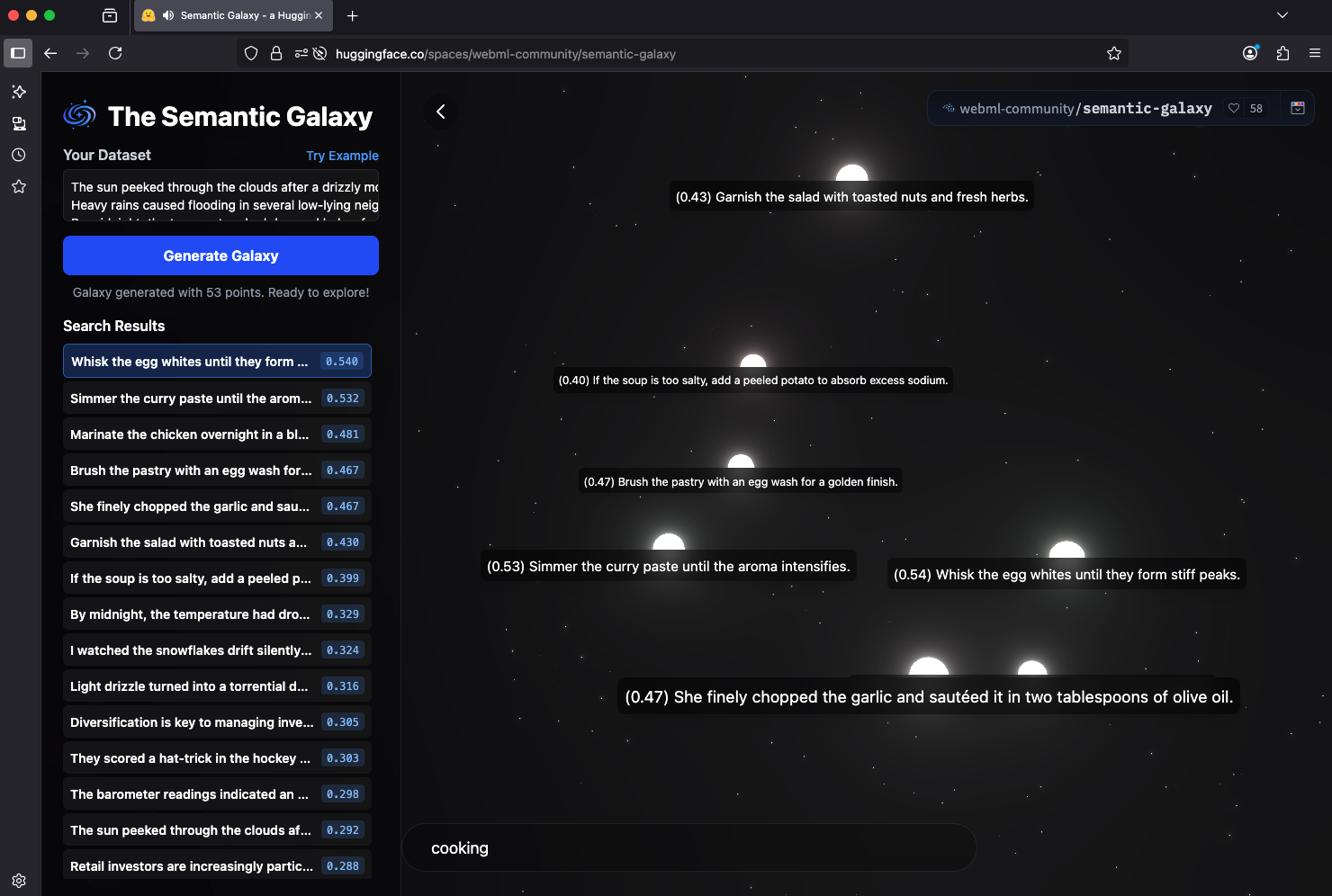Click the cooking search input field

click(688, 848)
